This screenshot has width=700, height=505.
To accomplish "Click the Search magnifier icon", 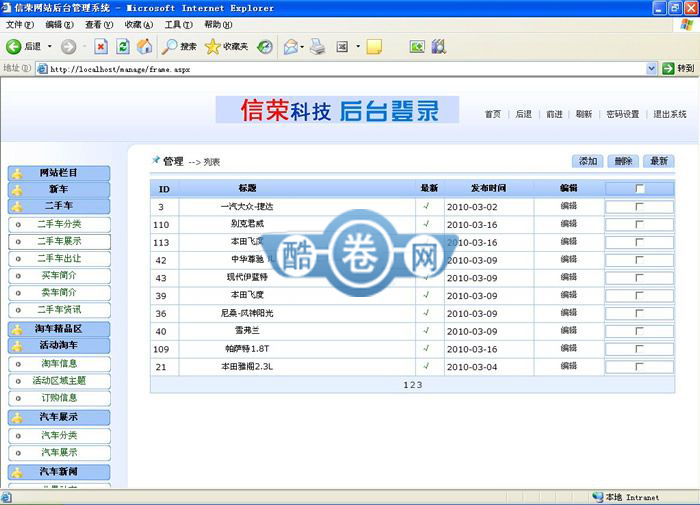I will tap(169, 46).
